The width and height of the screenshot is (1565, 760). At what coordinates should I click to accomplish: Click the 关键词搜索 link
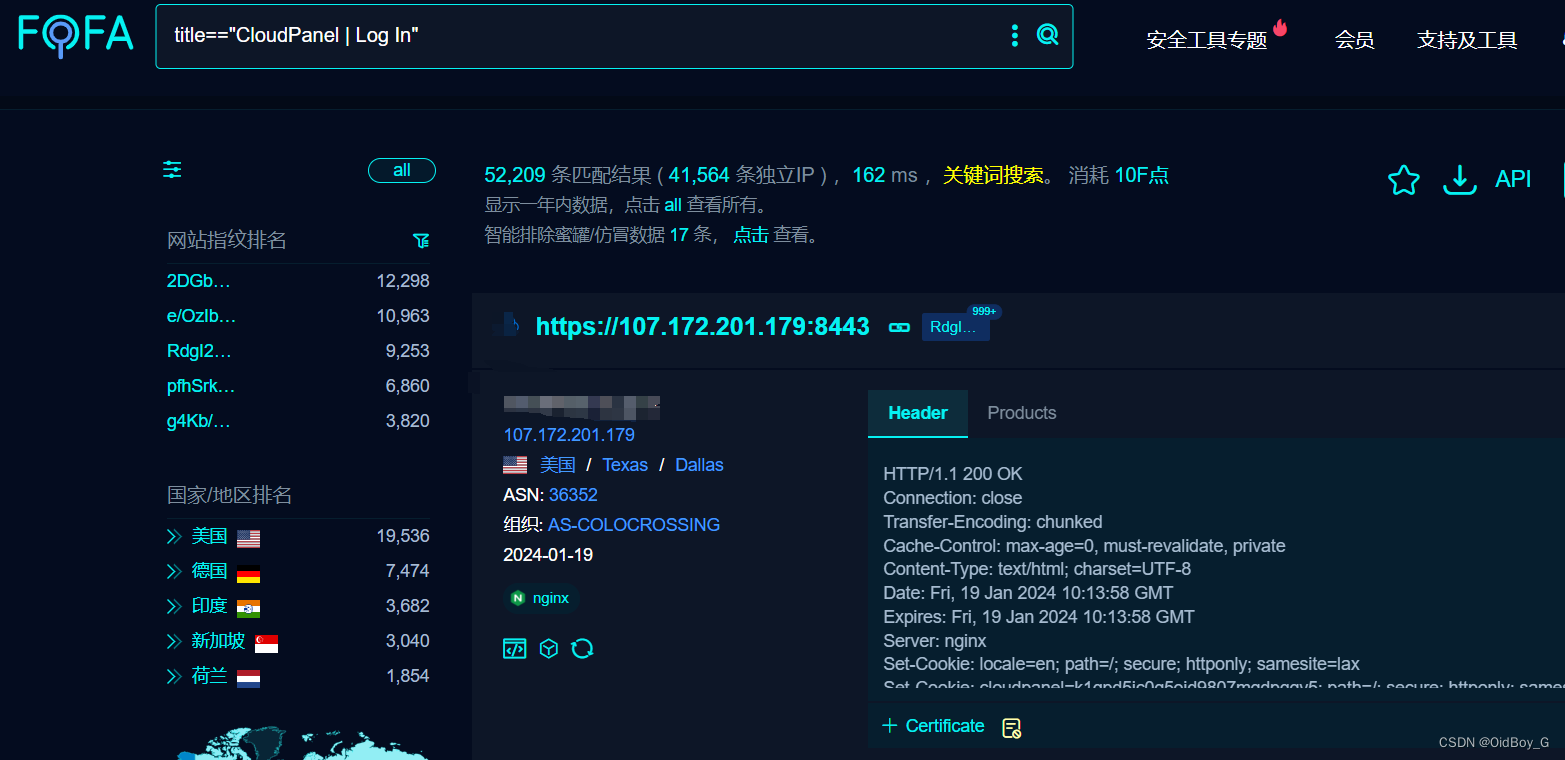coord(993,175)
